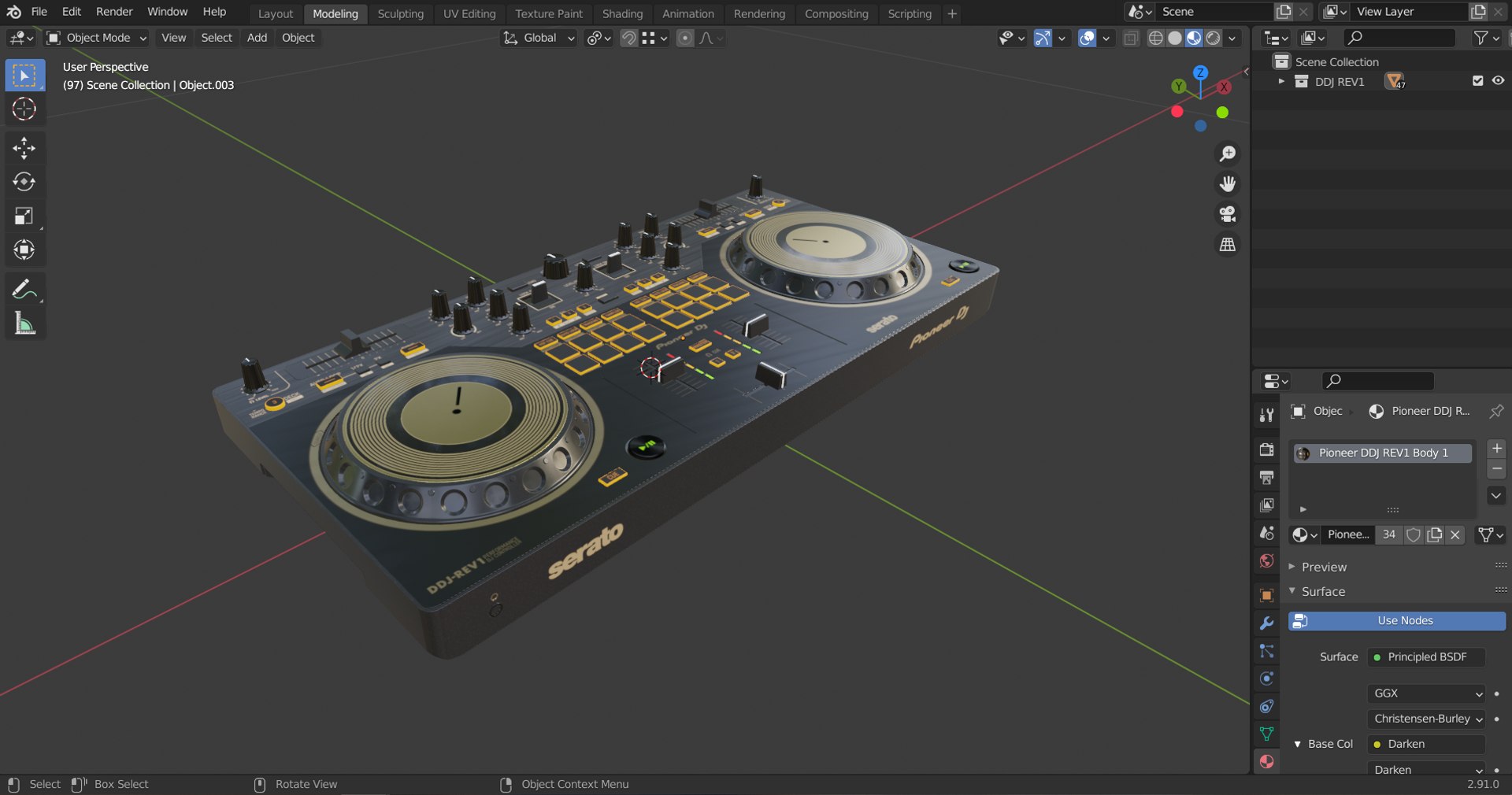Toggle proportional editing in viewport header
Screen dimensions: 1512x795
[x=685, y=38]
